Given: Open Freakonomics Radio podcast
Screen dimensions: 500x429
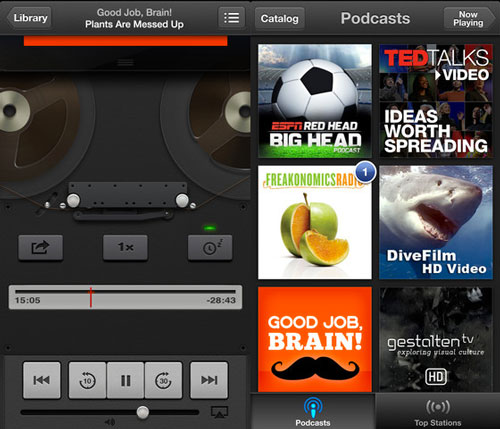Looking at the screenshot, I should point(315,222).
